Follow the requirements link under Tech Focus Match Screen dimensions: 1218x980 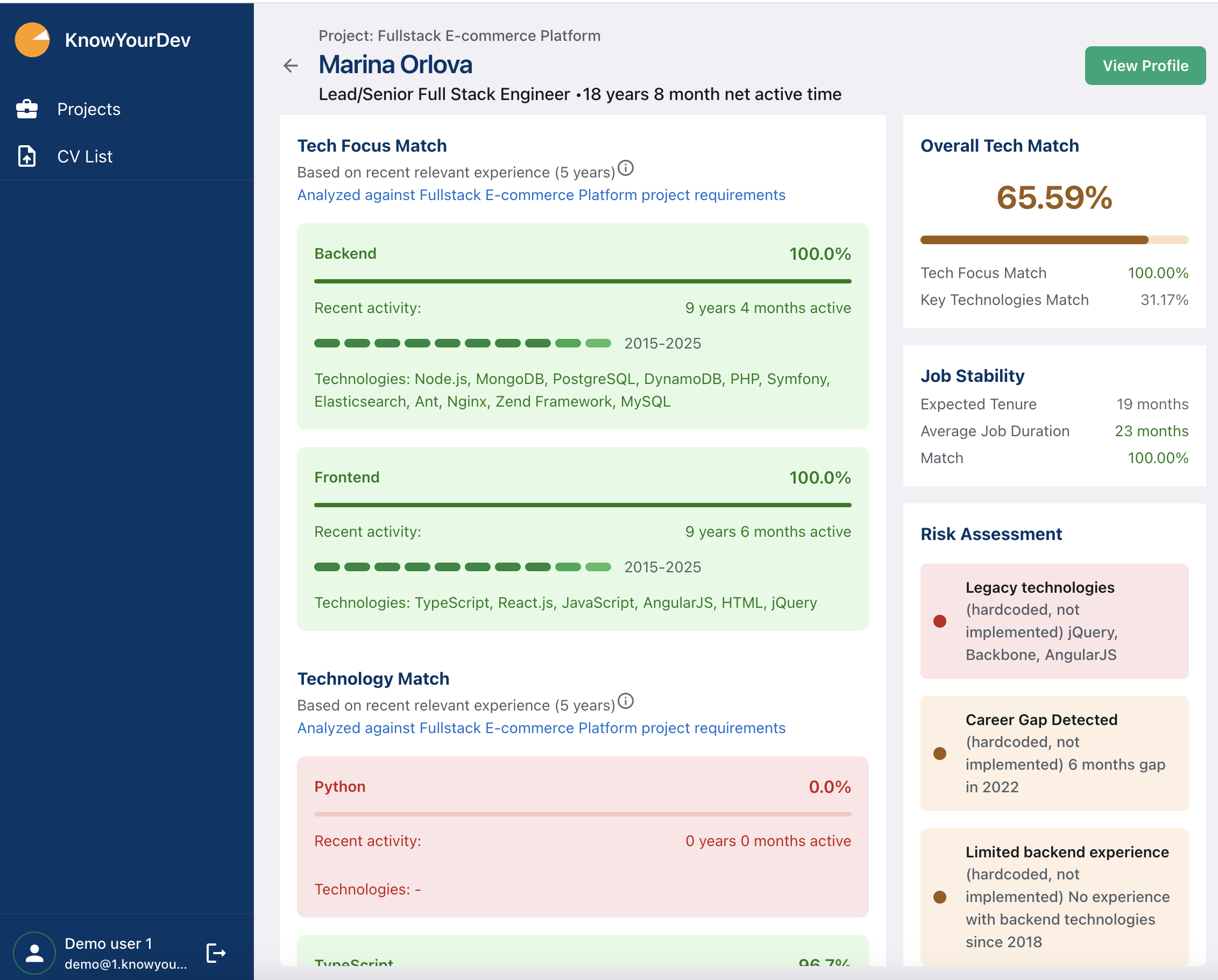(541, 195)
